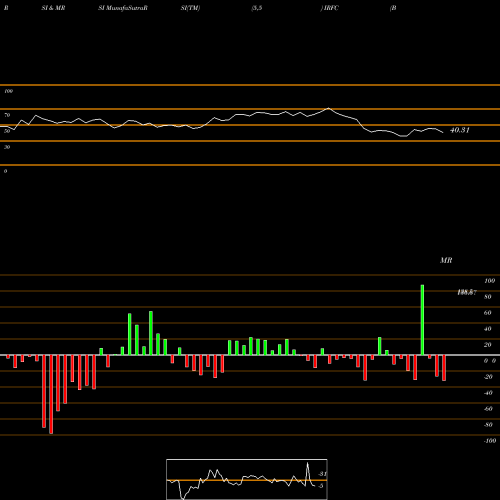Click the 'IRFC' symbol label in header
The width and height of the screenshot is (500, 500).
tap(331, 8)
